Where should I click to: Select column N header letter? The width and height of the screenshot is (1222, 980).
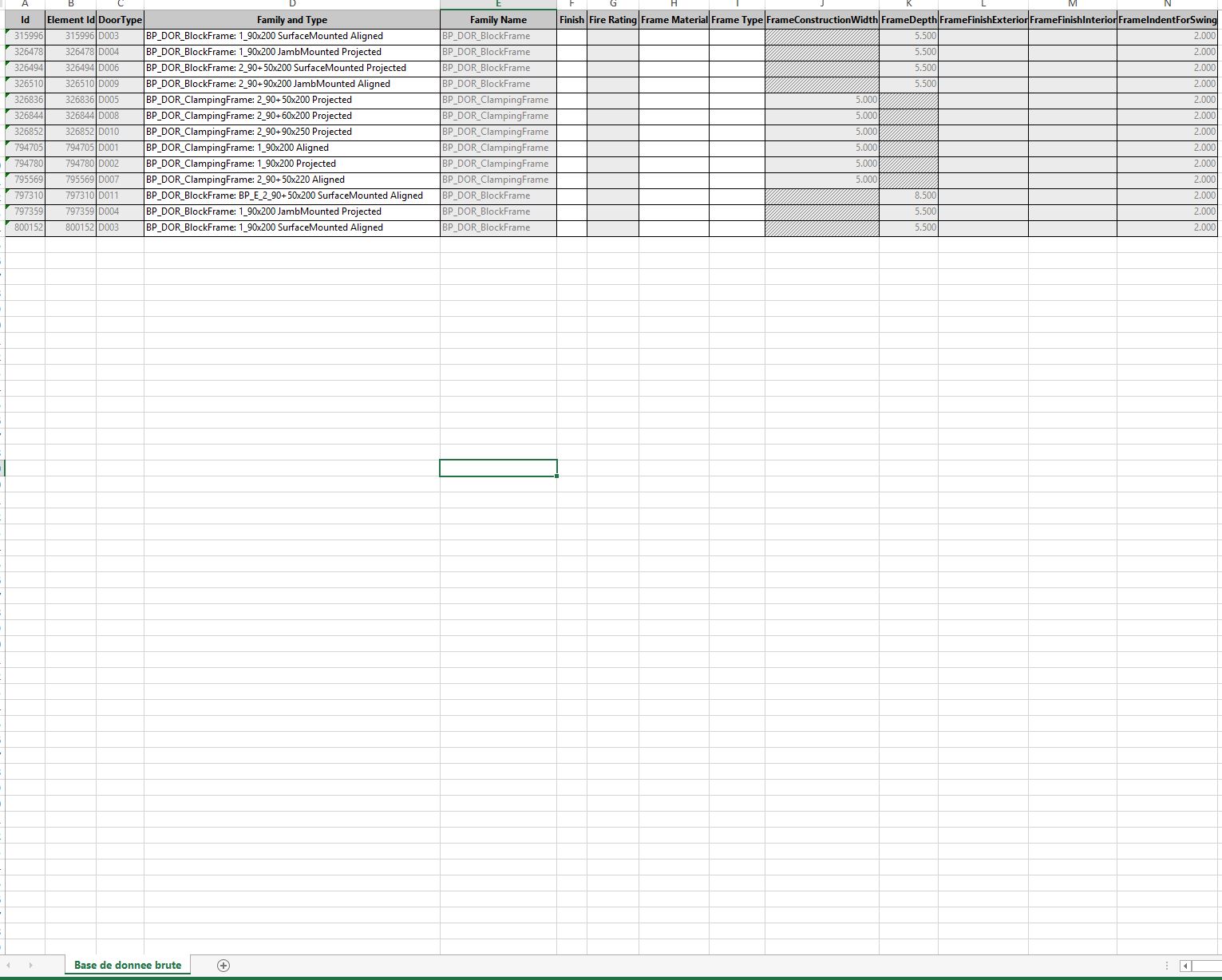pos(1167,4)
